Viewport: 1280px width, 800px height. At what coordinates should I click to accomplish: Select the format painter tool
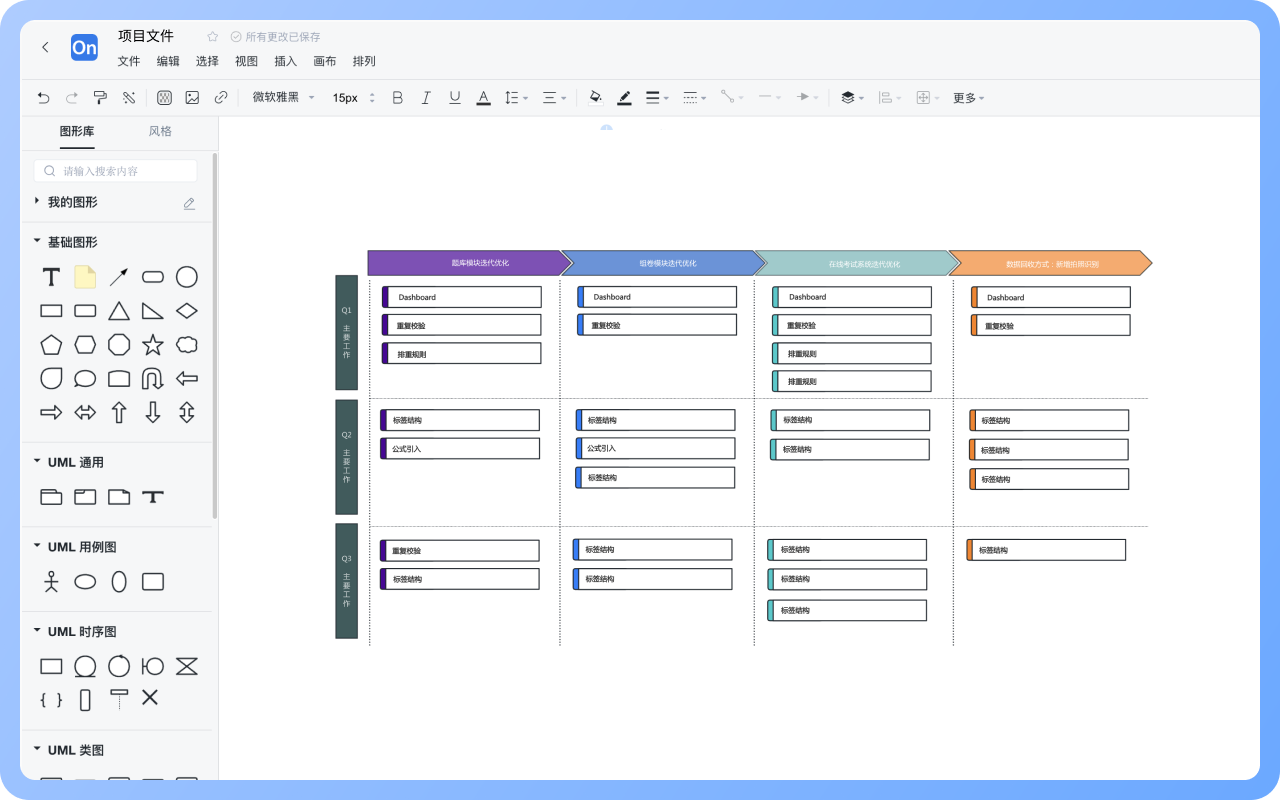click(x=100, y=98)
